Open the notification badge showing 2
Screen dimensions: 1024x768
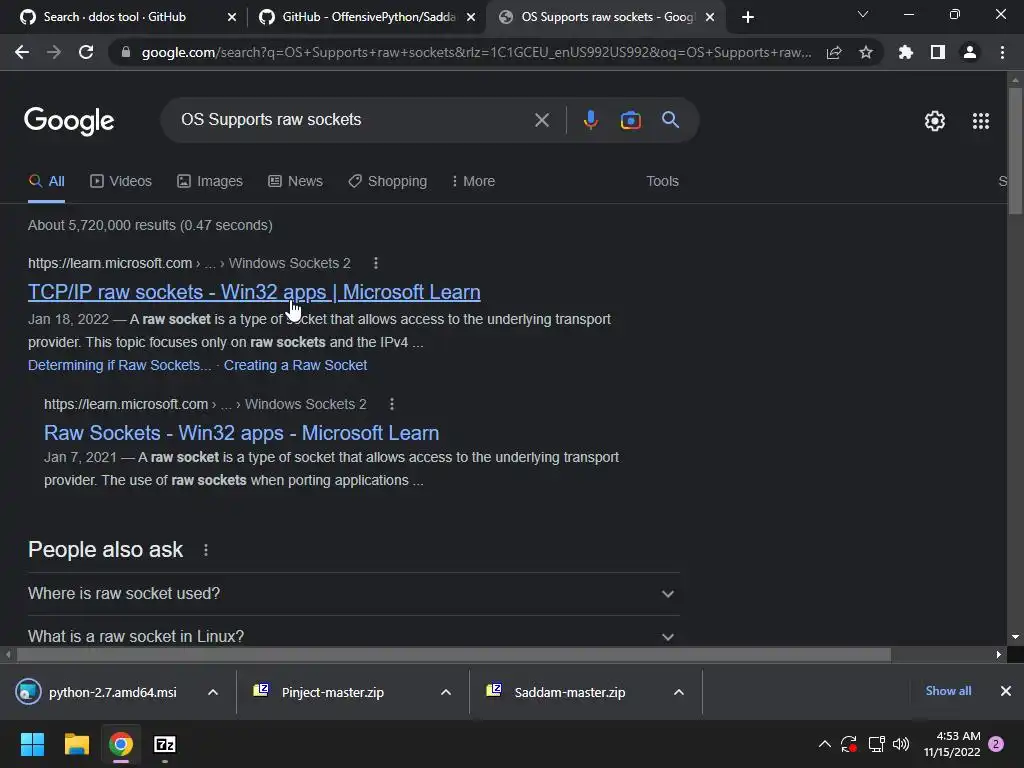(996, 744)
